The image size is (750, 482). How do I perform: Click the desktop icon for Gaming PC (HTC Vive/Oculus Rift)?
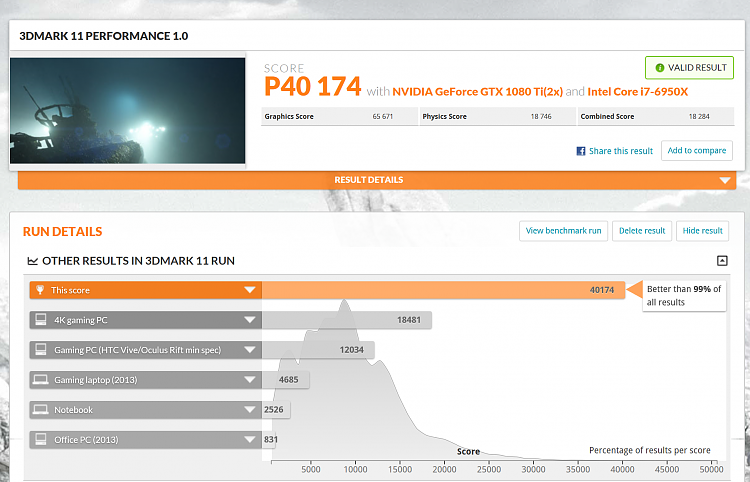(x=41, y=350)
